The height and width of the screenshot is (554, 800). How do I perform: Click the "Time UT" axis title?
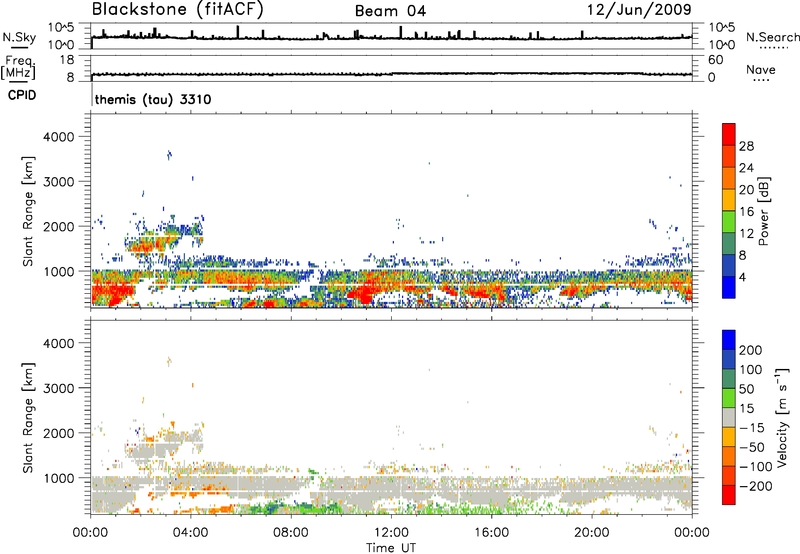click(391, 548)
